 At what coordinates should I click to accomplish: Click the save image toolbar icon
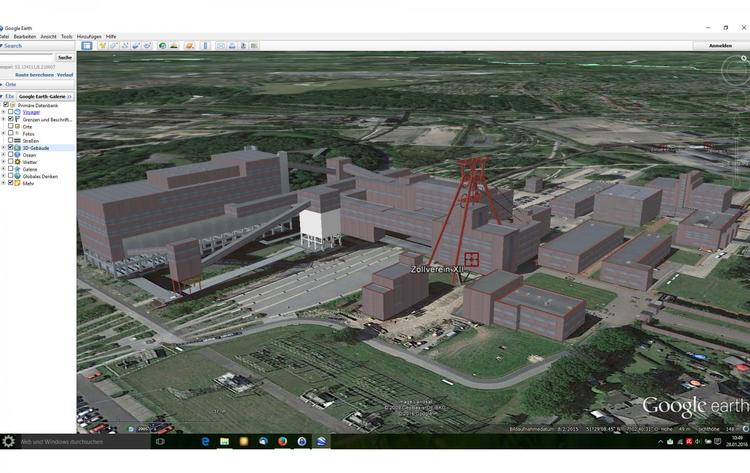[x=243, y=45]
